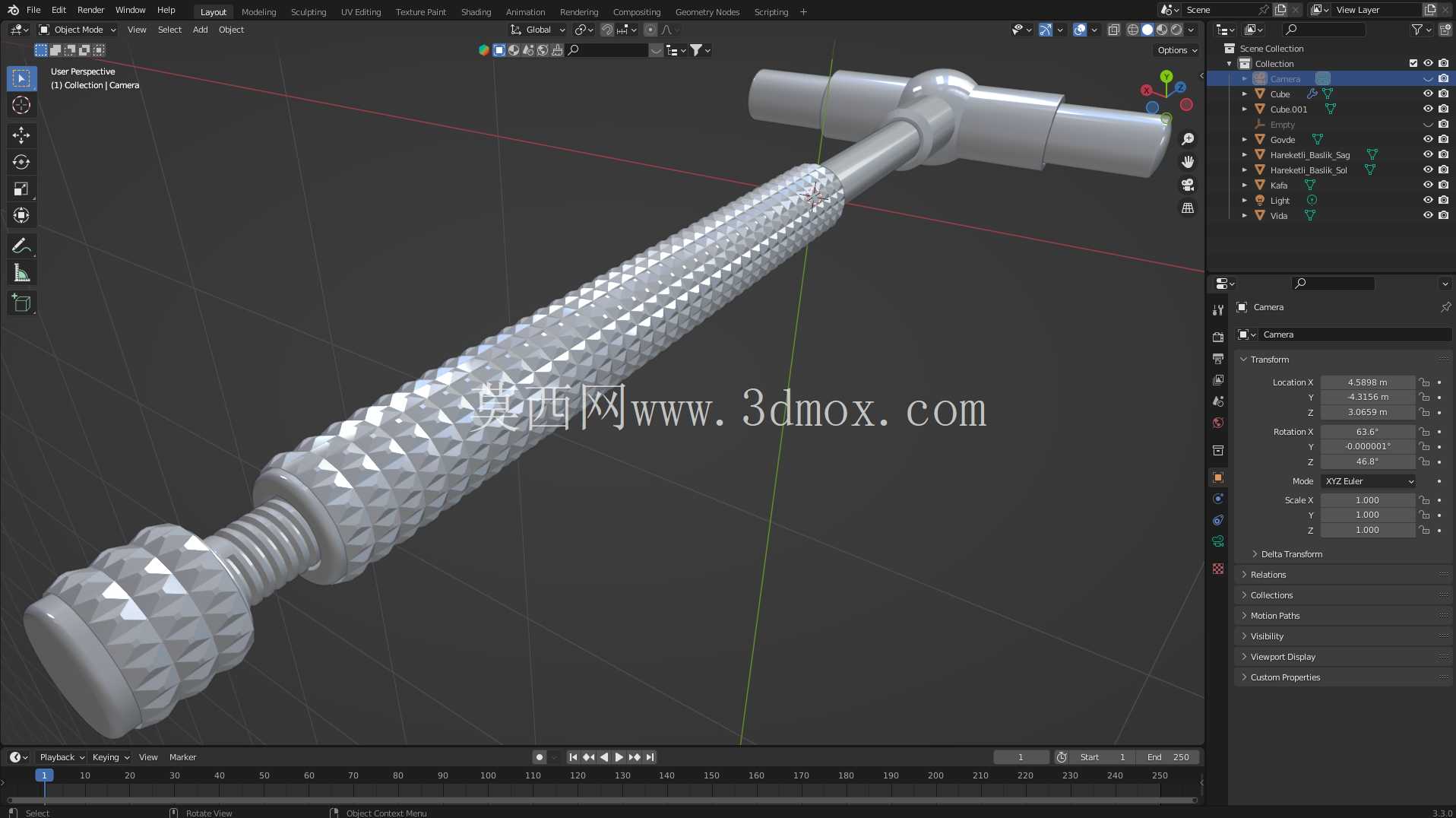Open the Object Data camera properties tab
Viewport: 1456px width, 818px height.
pos(1218,541)
